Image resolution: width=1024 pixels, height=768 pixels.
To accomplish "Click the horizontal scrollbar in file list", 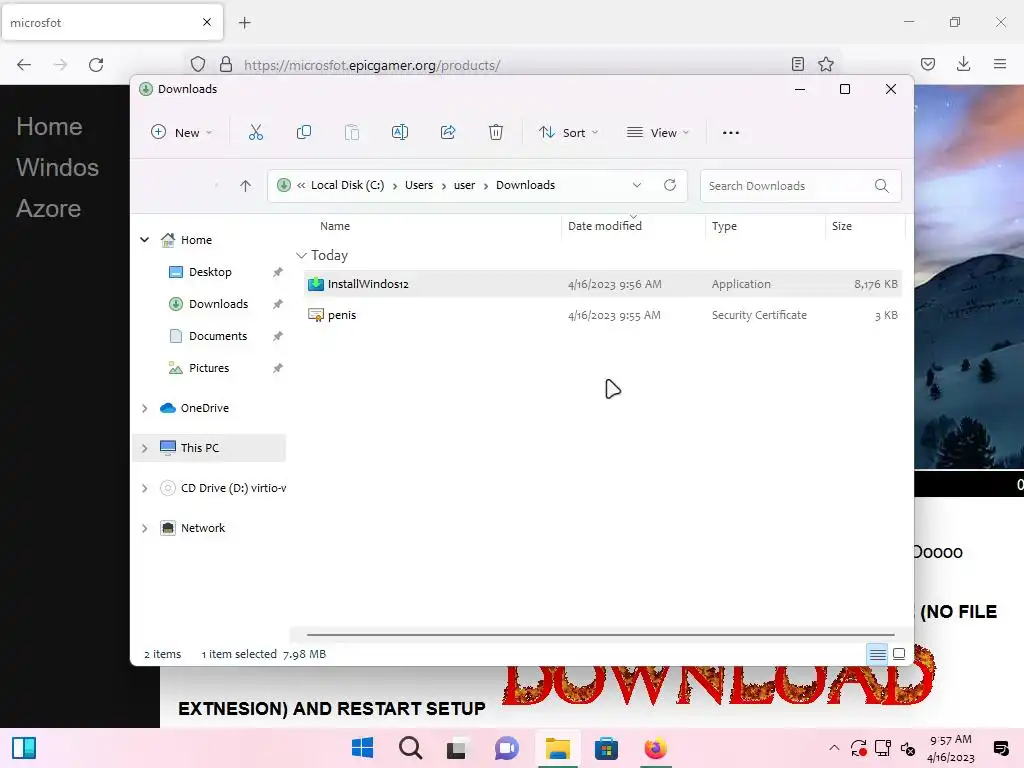I will pyautogui.click(x=600, y=634).
